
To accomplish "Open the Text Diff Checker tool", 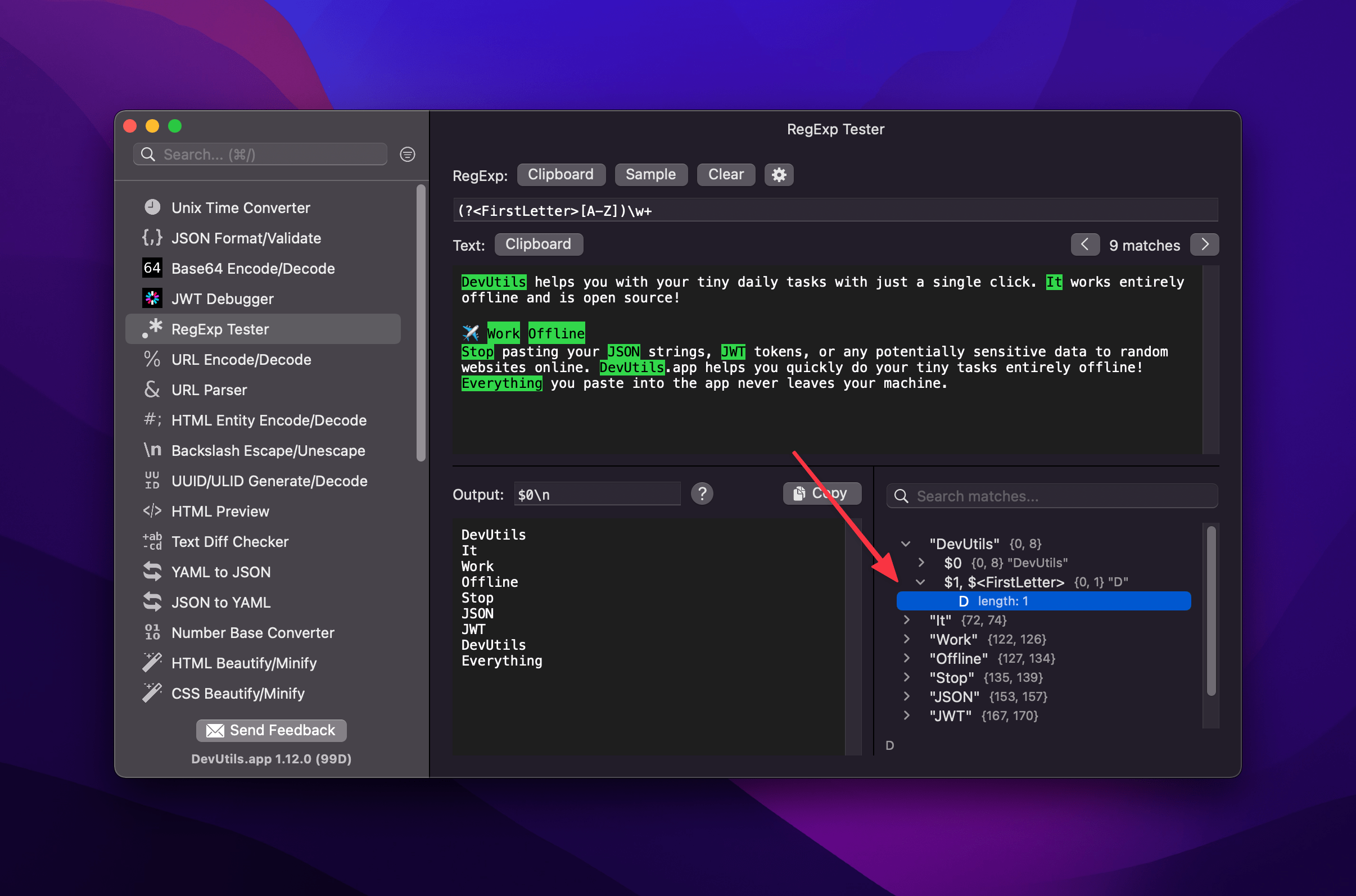I will point(230,541).
